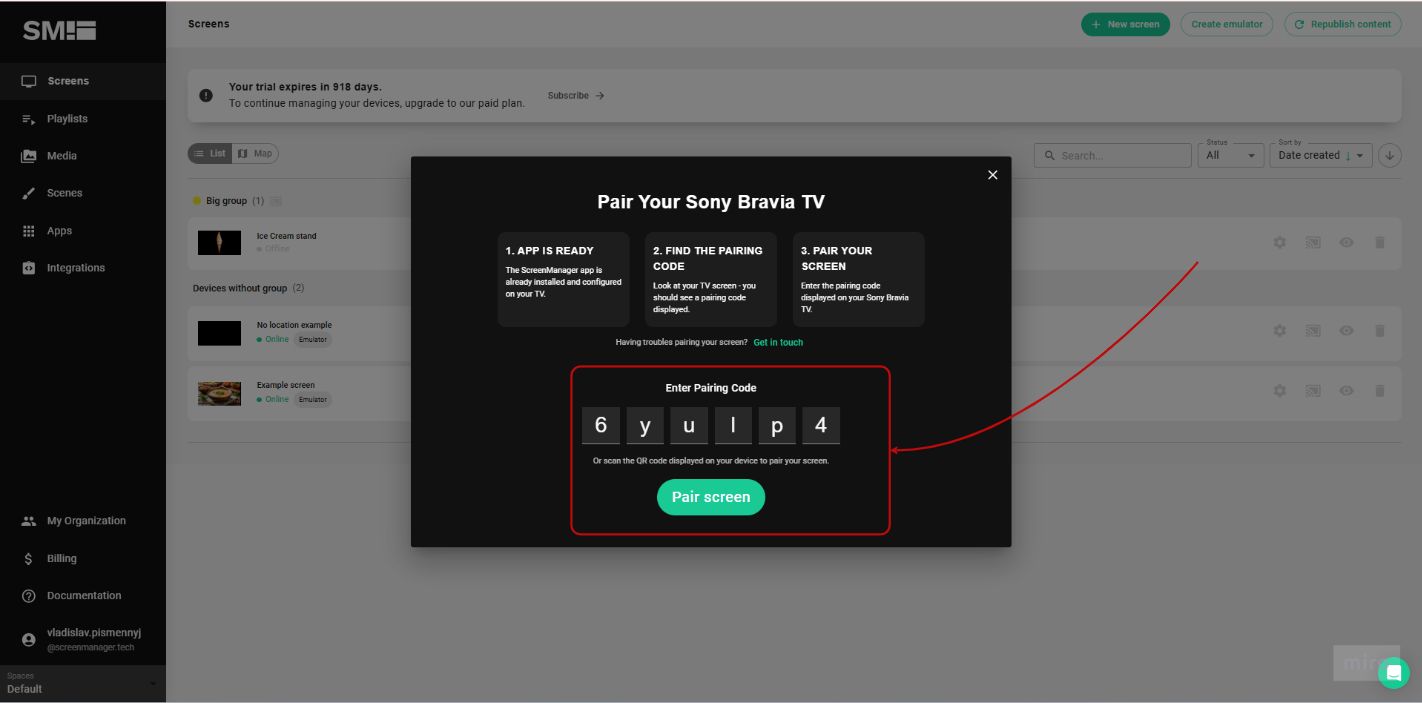Switch to List view
1422x703 pixels.
click(x=210, y=154)
